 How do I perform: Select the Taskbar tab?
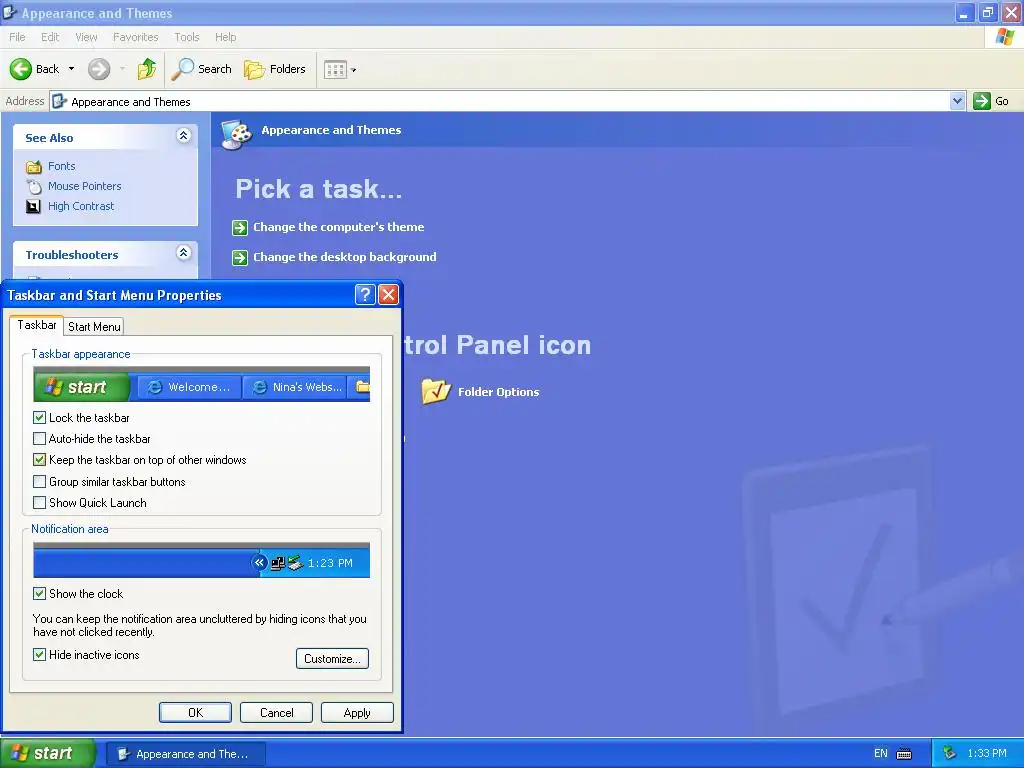coord(37,325)
